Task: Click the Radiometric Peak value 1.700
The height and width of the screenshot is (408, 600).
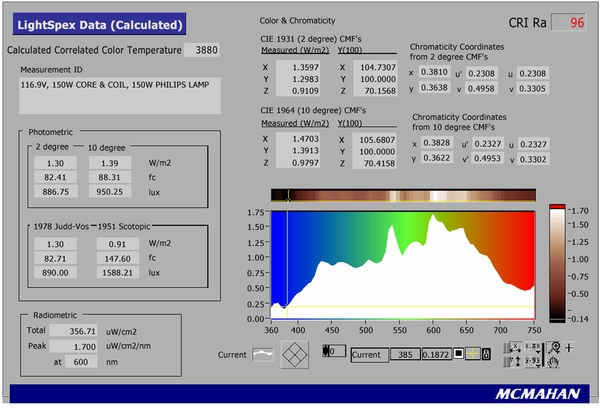Action: (x=73, y=346)
